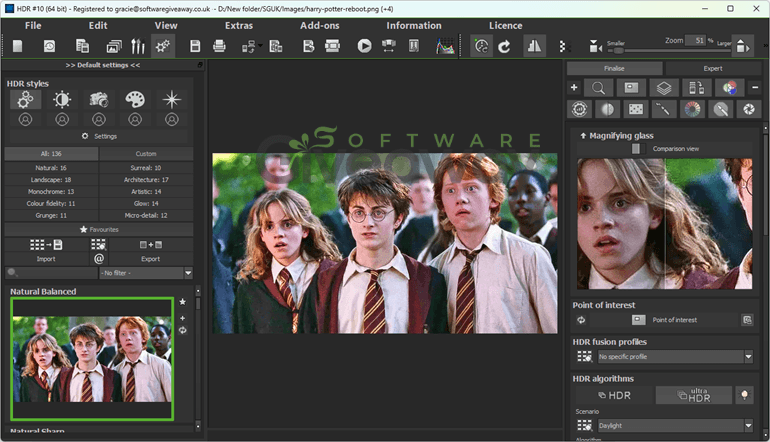Filter presets by Architecture: 17
The height and width of the screenshot is (442, 770).
point(146,180)
